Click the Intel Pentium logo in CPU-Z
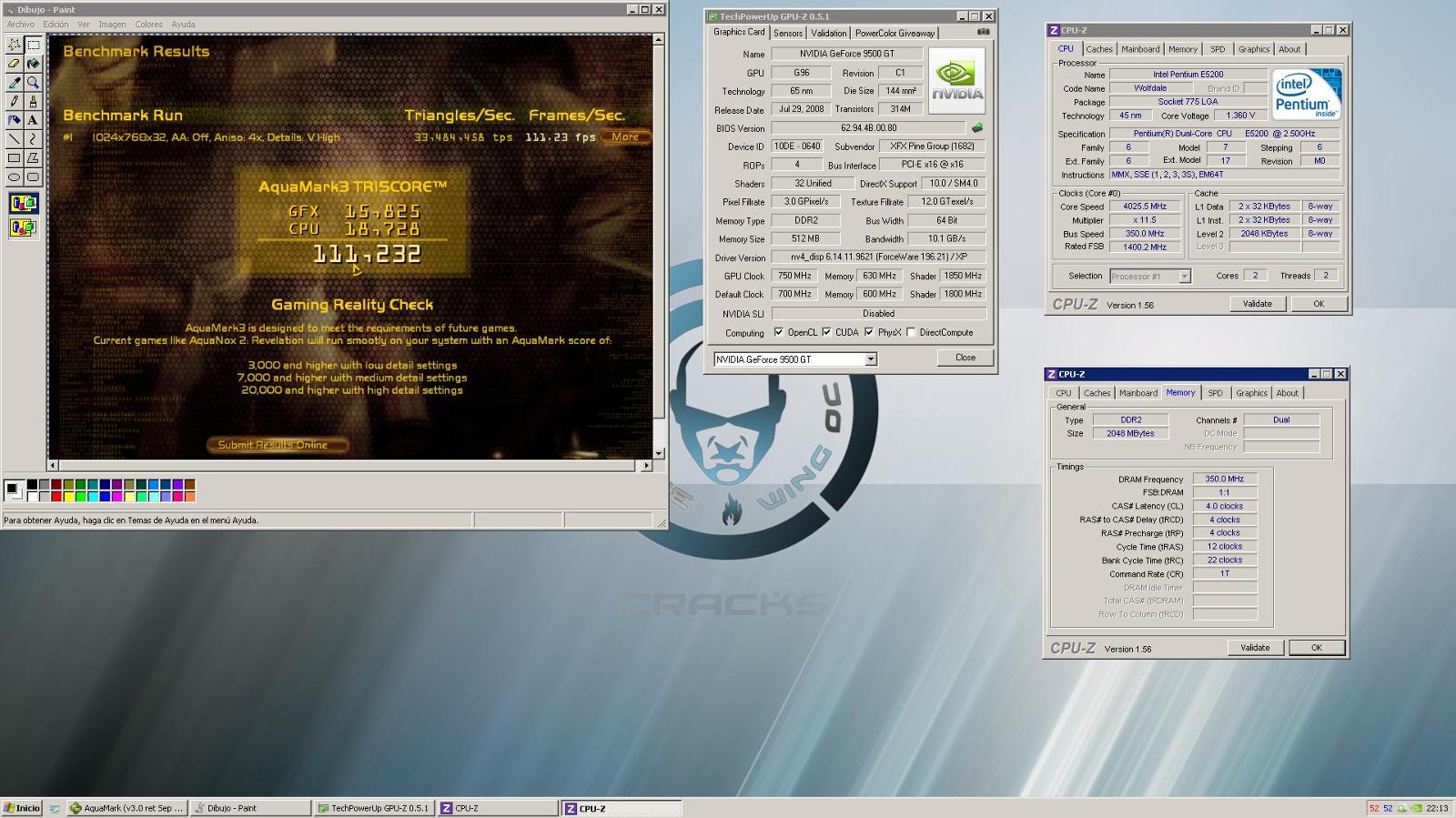 click(1307, 94)
